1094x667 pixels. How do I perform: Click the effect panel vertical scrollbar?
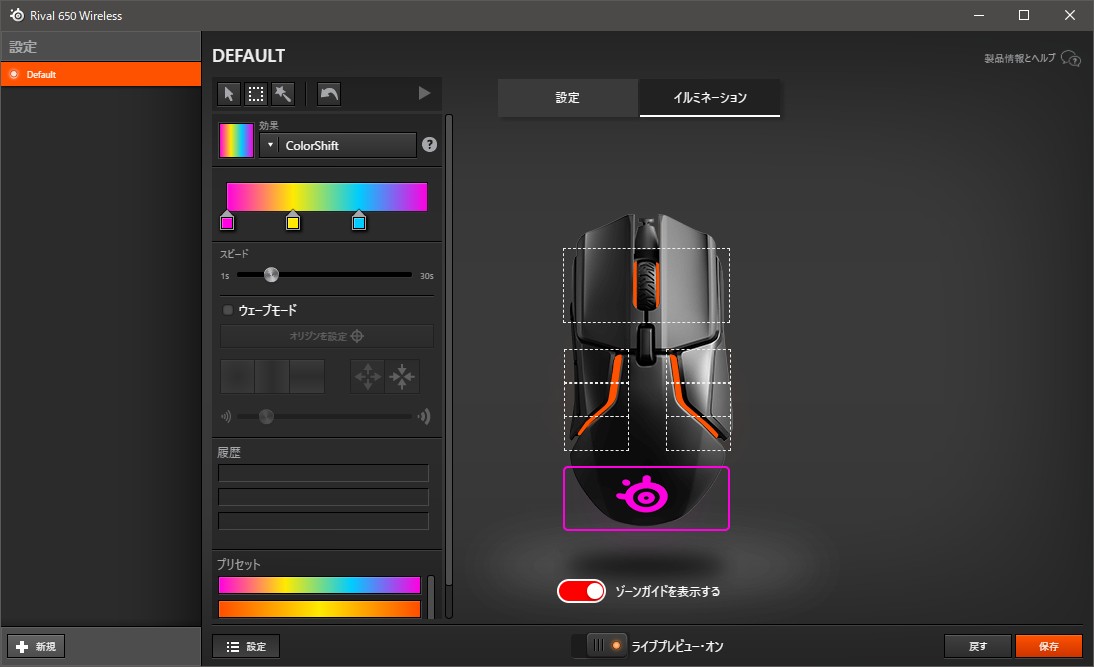(449, 349)
